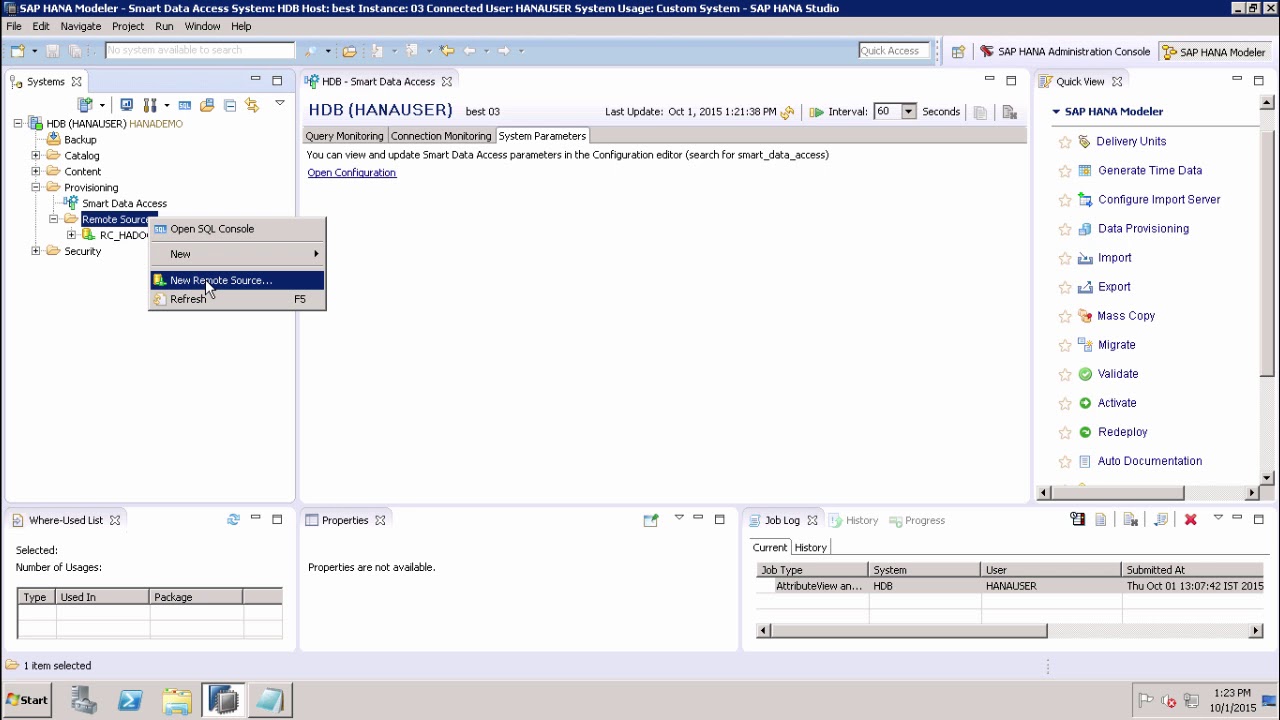Switch to SAP HANA Administration Console perspective
This screenshot has height=720, width=1280.
pos(1064,51)
